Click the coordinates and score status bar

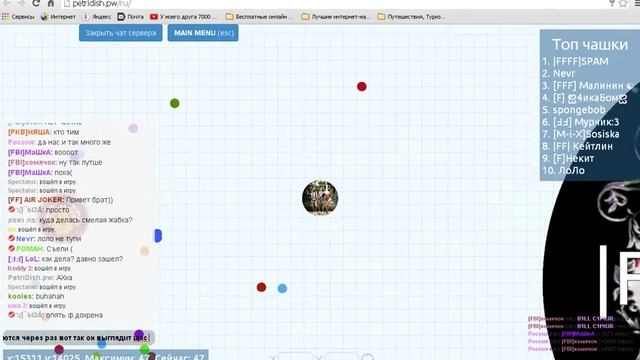point(106,355)
